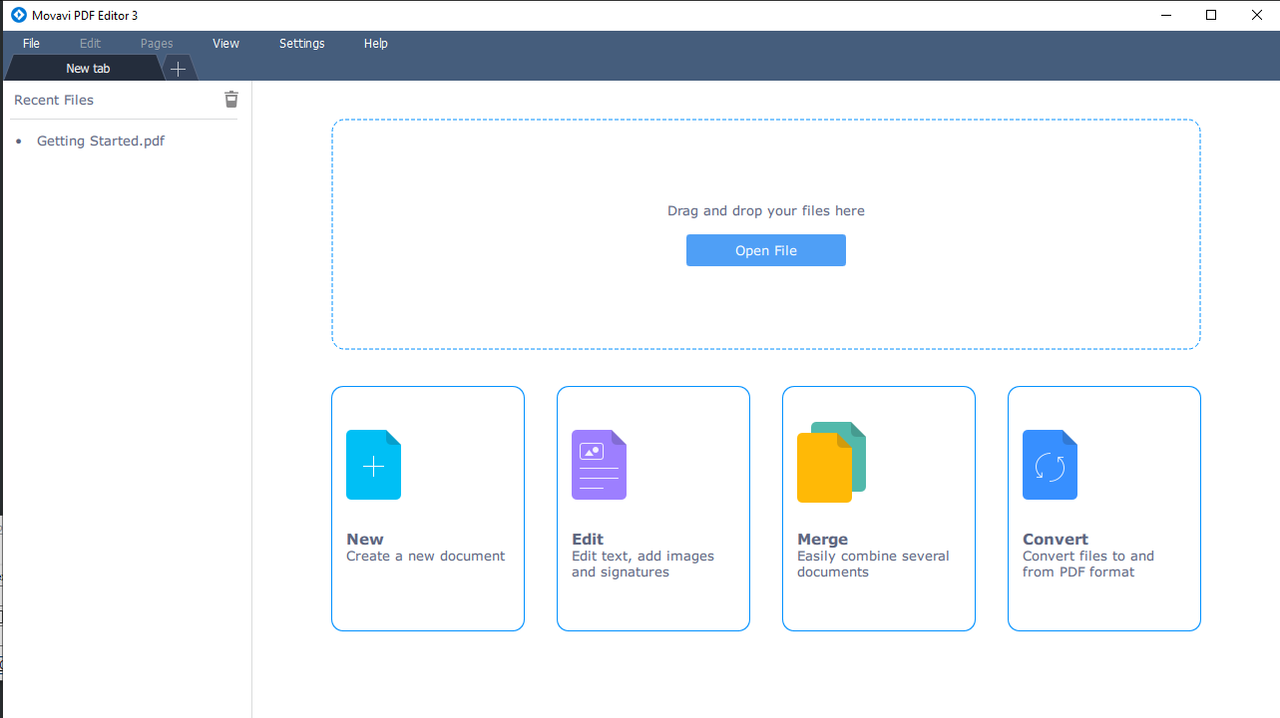Image resolution: width=1280 pixels, height=718 pixels.
Task: Click the Edit heading text on card
Action: 588,539
